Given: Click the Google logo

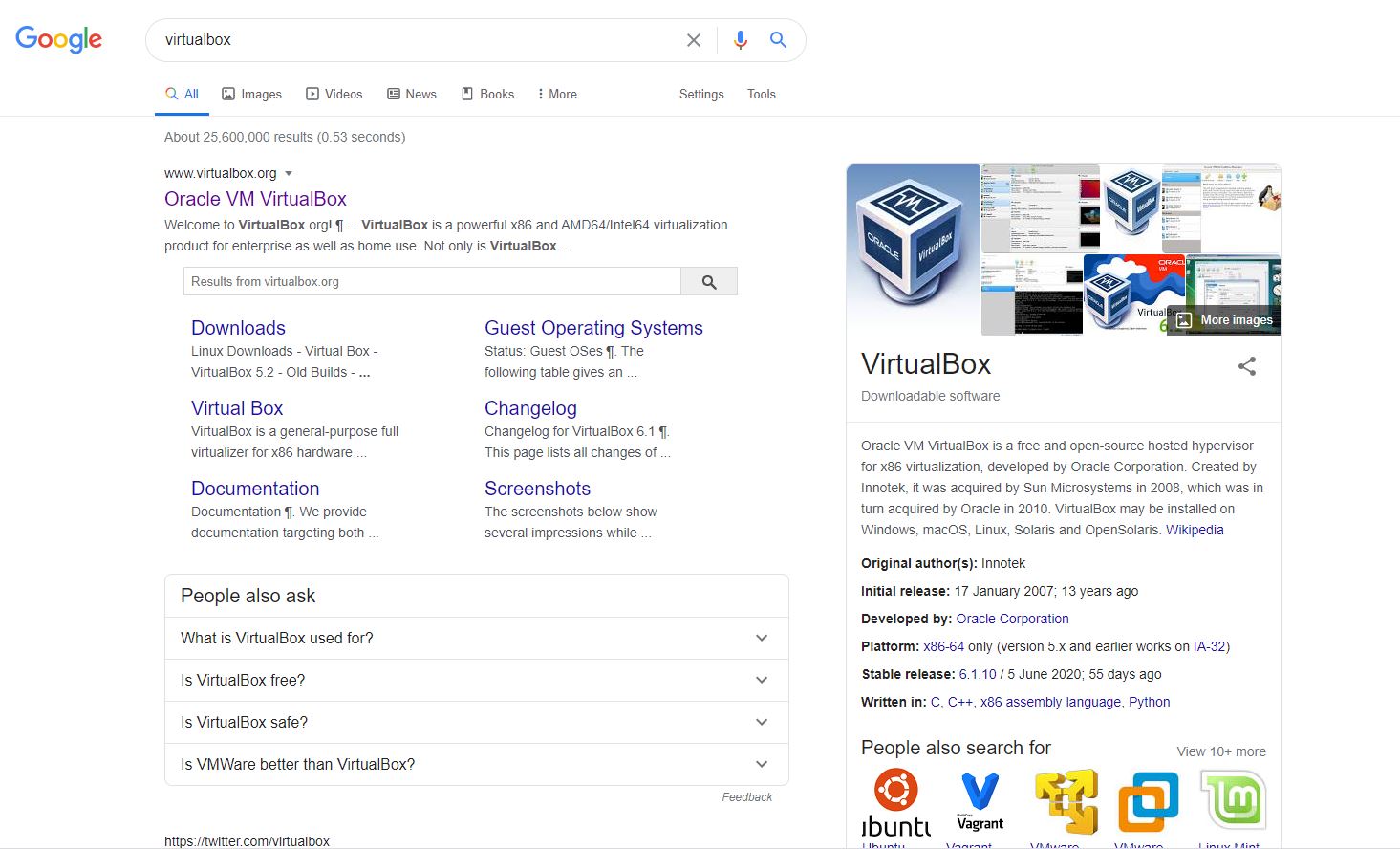Looking at the screenshot, I should 58,39.
